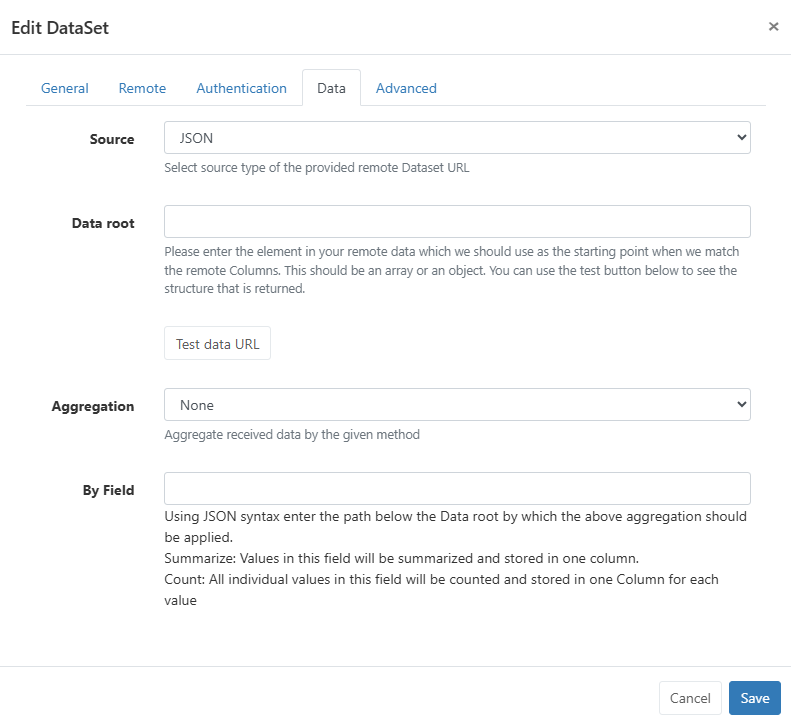Viewport: 791px width, 727px height.
Task: Switch to the General tab
Action: (x=65, y=88)
